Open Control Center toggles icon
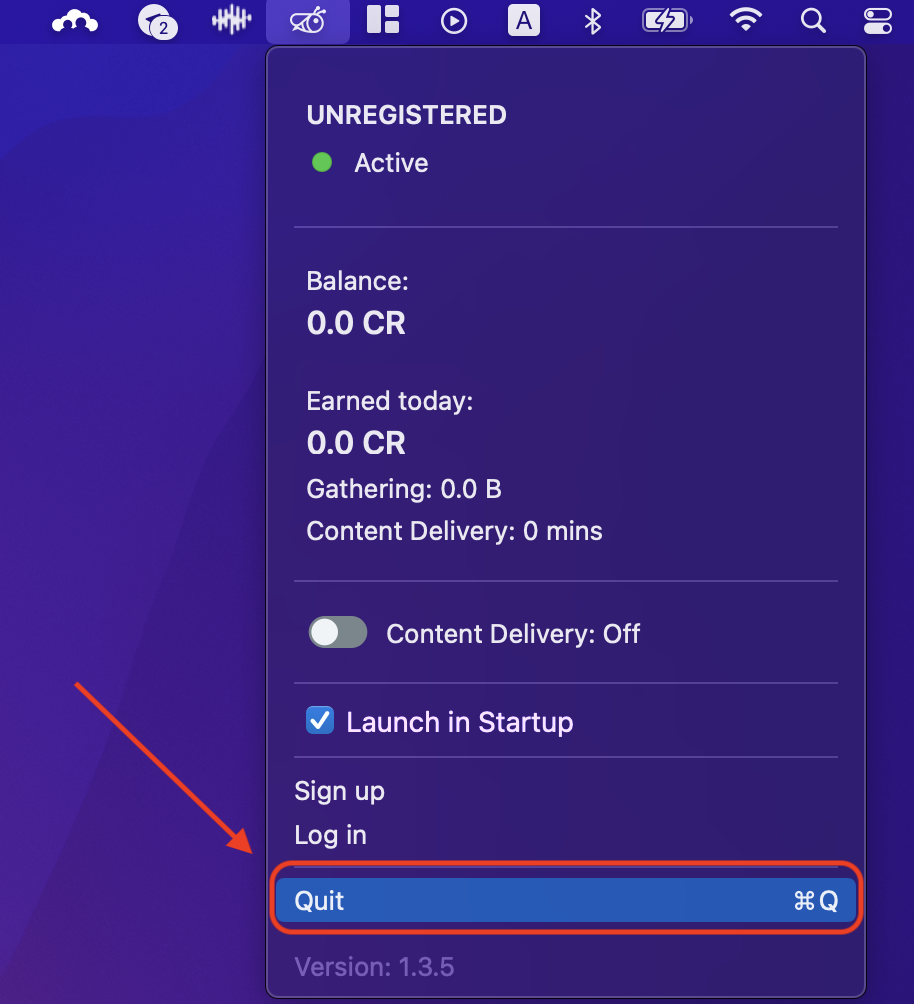 (x=877, y=21)
